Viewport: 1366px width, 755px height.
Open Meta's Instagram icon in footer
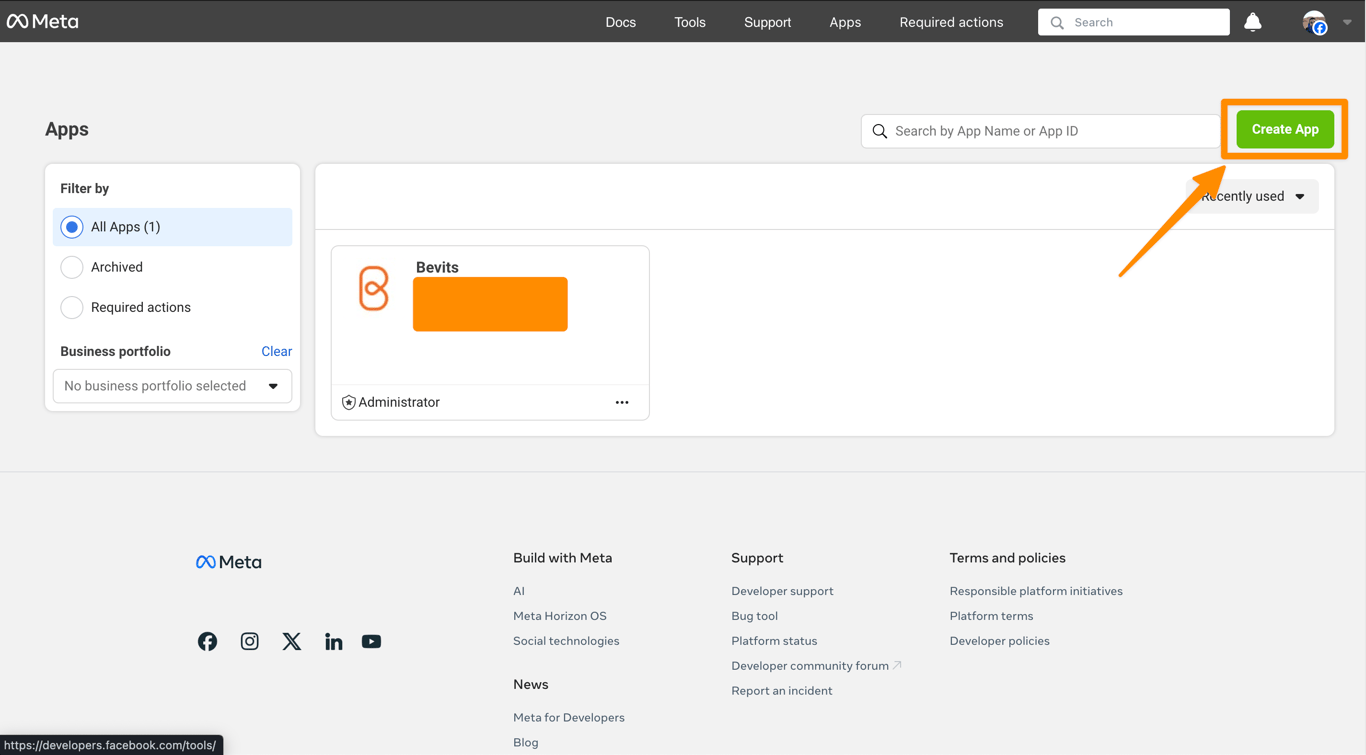point(250,641)
